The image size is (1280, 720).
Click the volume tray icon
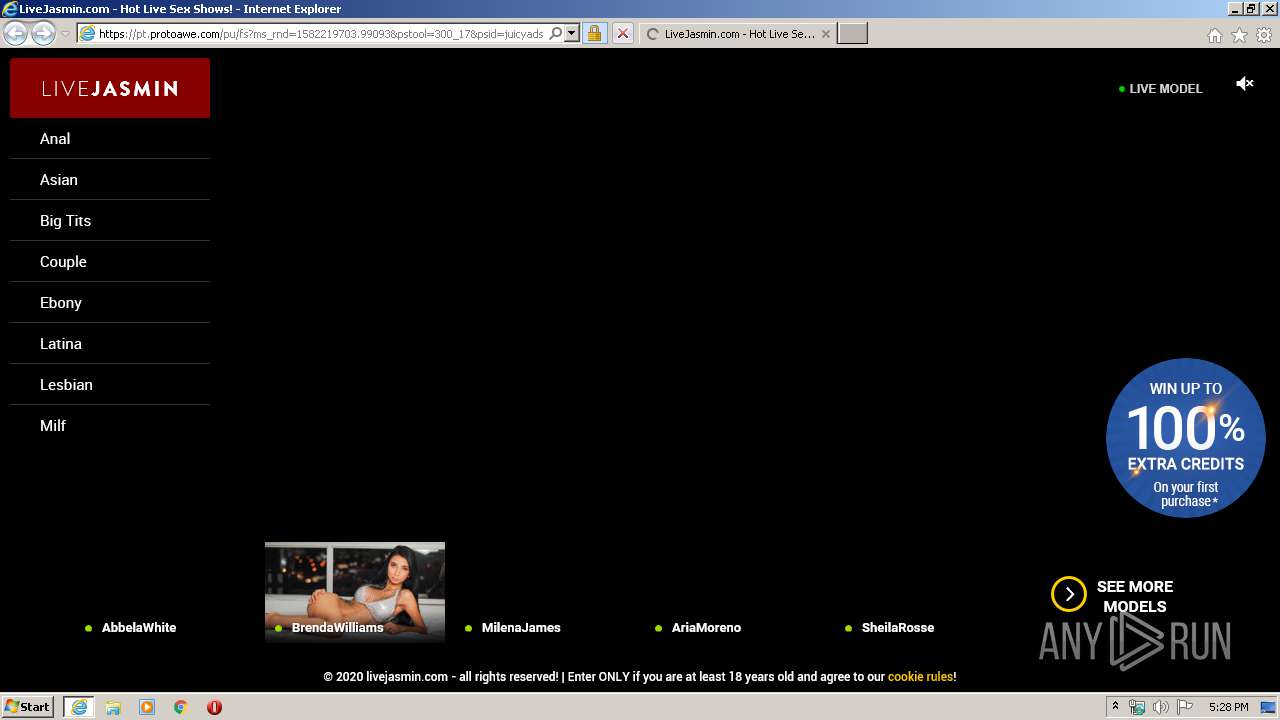pyautogui.click(x=1161, y=707)
